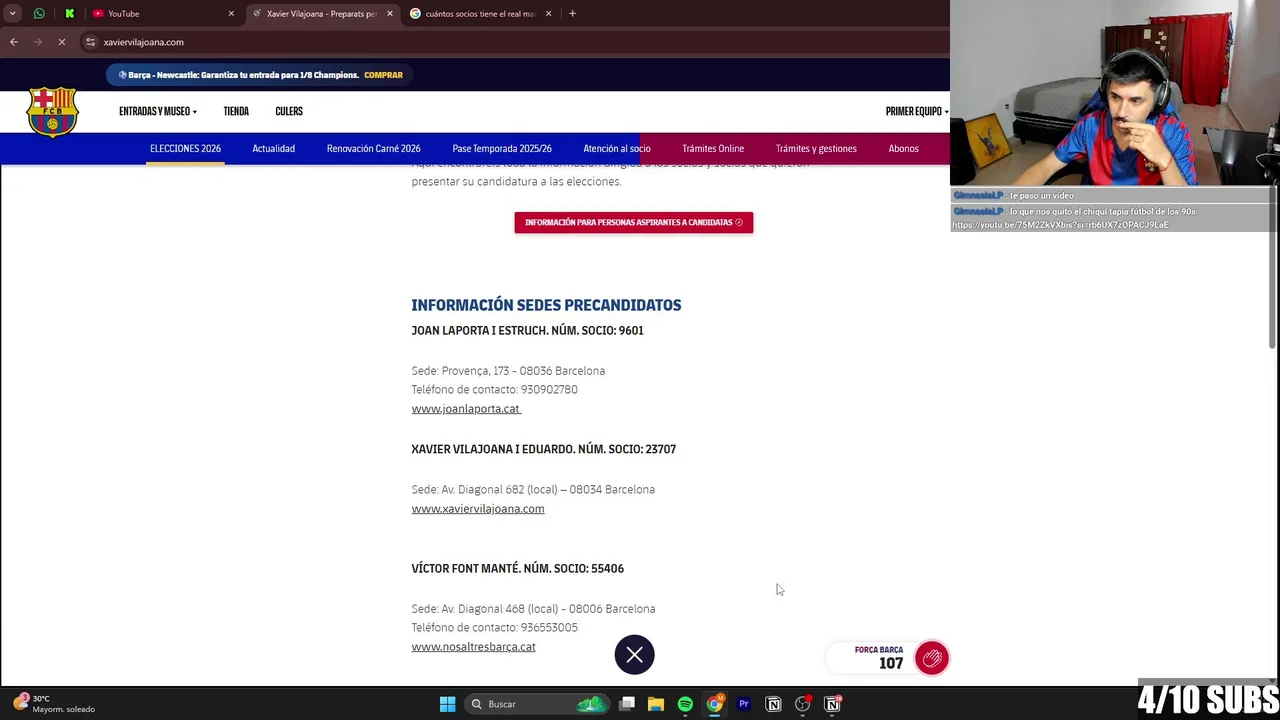The image size is (1280, 720).
Task: Open the Culers menu item
Action: coord(289,111)
